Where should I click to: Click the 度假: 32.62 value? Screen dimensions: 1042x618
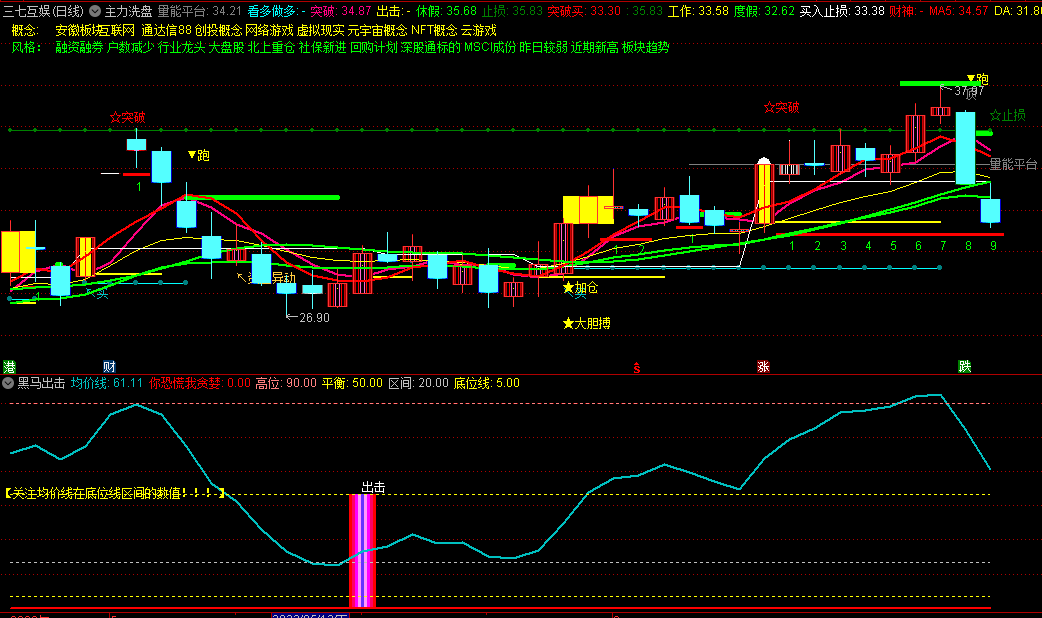764,11
